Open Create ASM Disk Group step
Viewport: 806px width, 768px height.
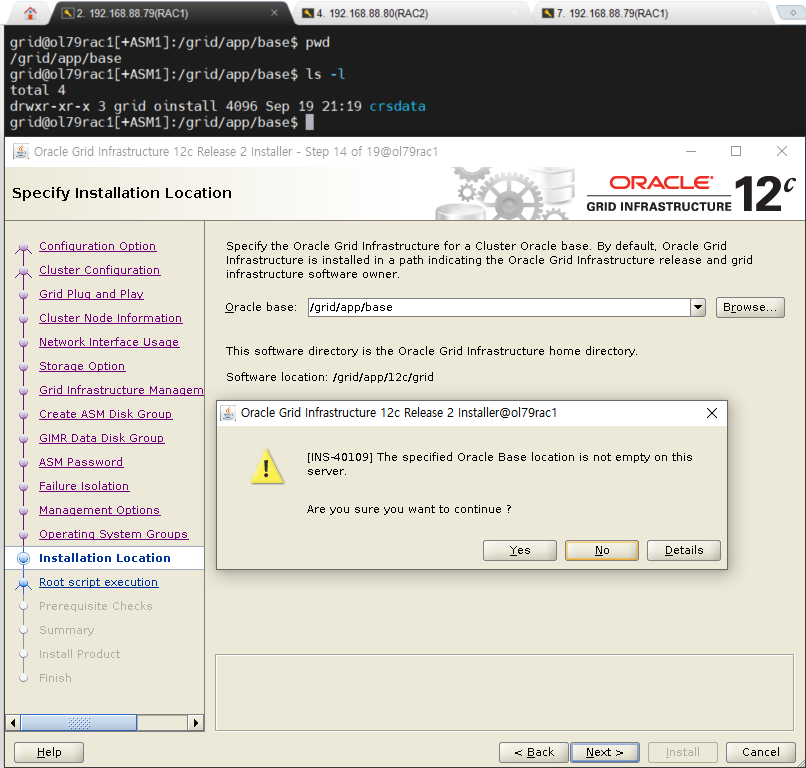pyautogui.click(x=105, y=414)
